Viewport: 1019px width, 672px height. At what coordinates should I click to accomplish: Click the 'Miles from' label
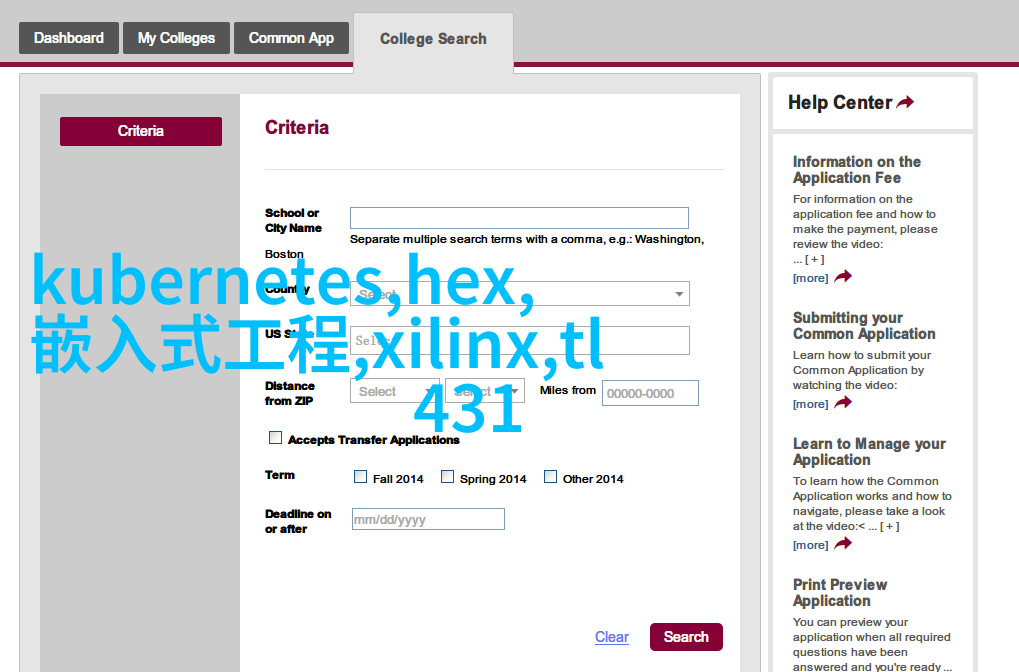(568, 390)
